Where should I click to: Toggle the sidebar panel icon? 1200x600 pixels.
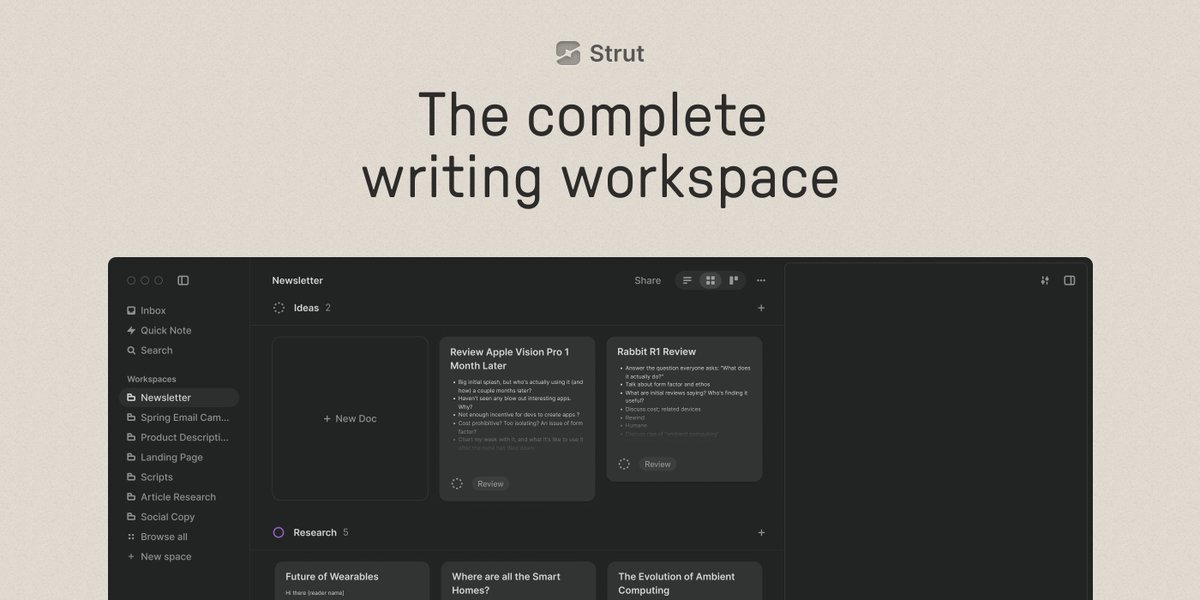pos(183,281)
